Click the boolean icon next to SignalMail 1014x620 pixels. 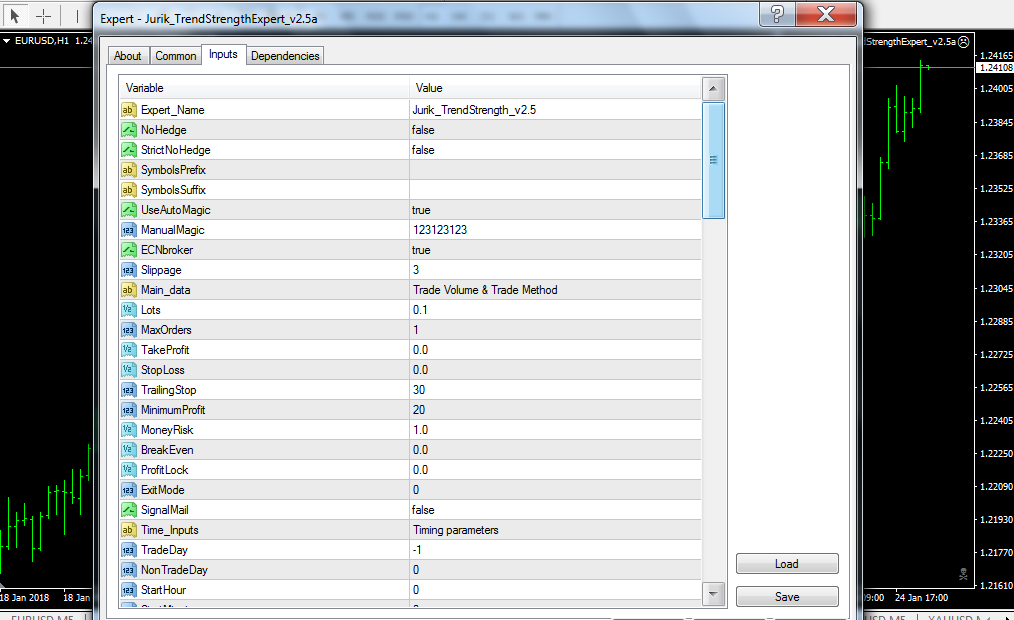tap(129, 510)
